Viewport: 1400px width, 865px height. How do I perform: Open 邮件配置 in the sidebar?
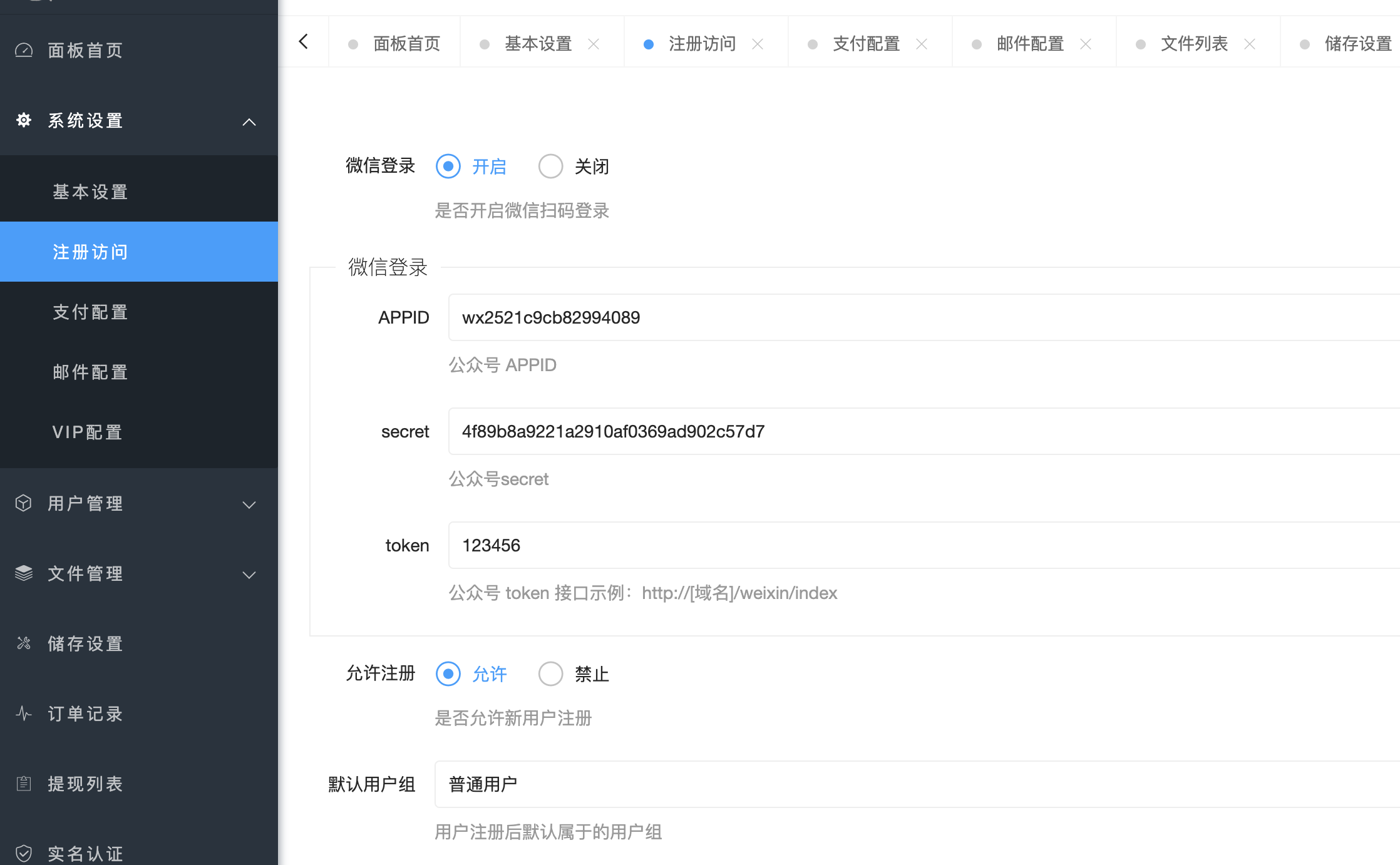coord(139,372)
